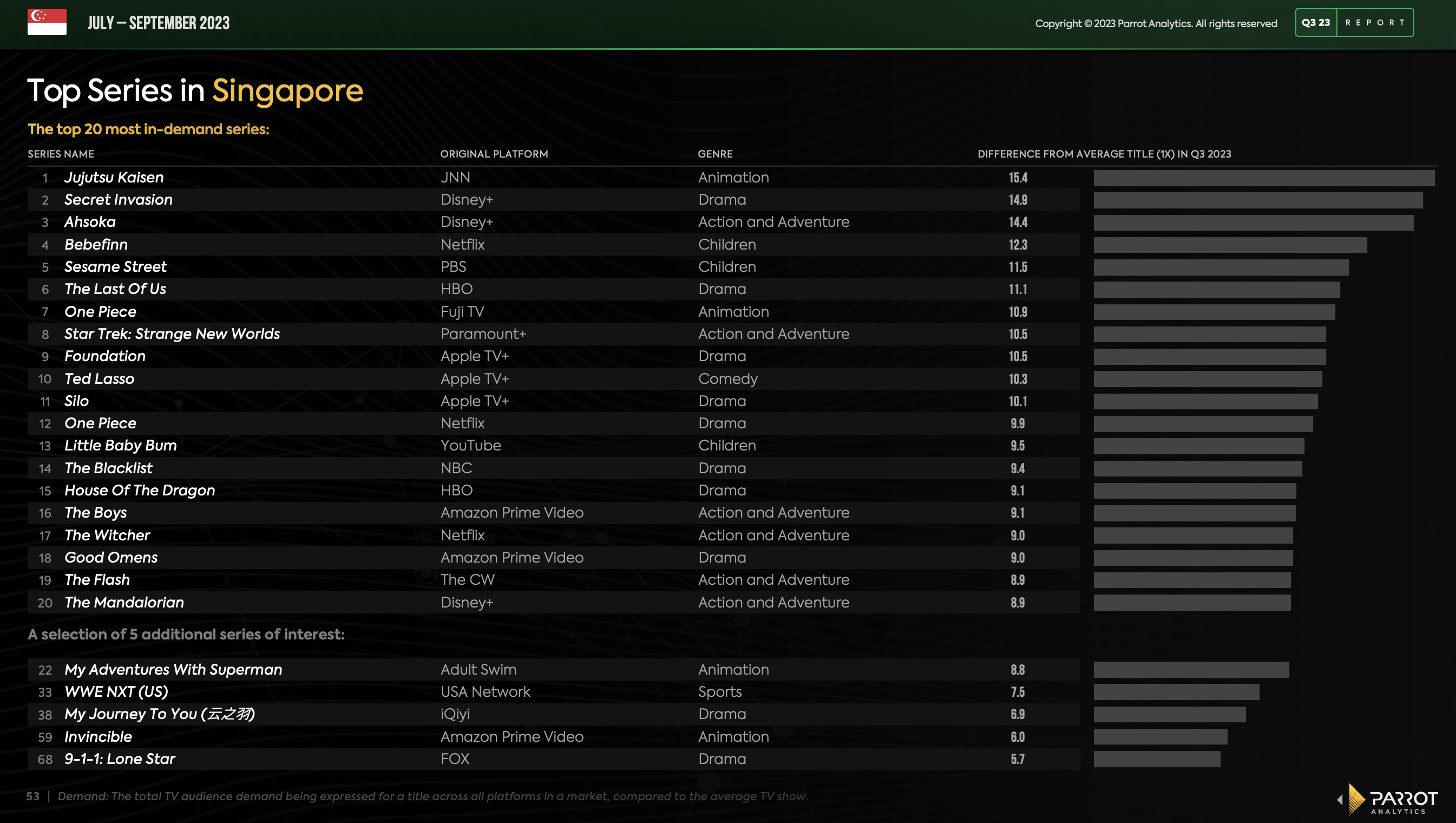Click the July – September 2023 heading

point(158,23)
